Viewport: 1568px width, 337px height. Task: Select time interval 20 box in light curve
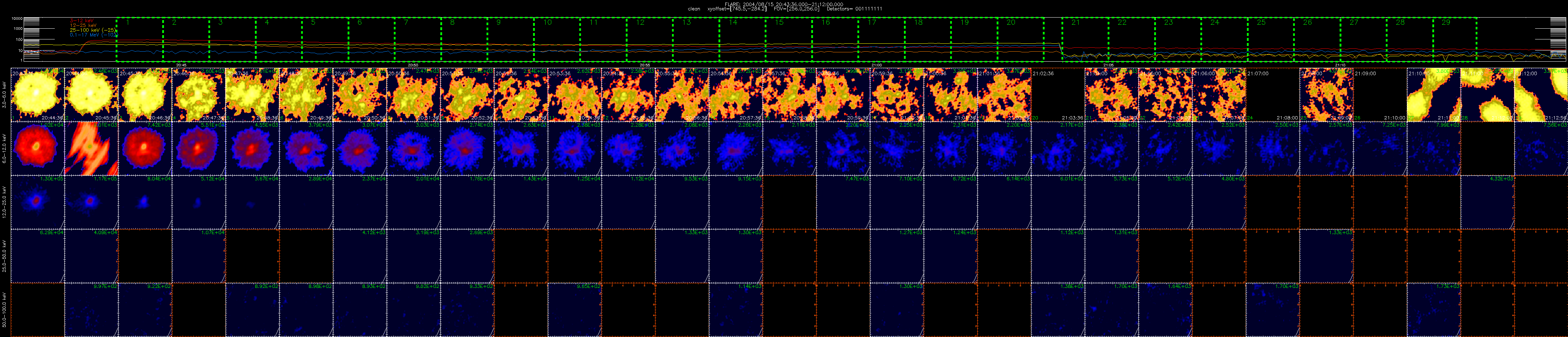[1021, 39]
